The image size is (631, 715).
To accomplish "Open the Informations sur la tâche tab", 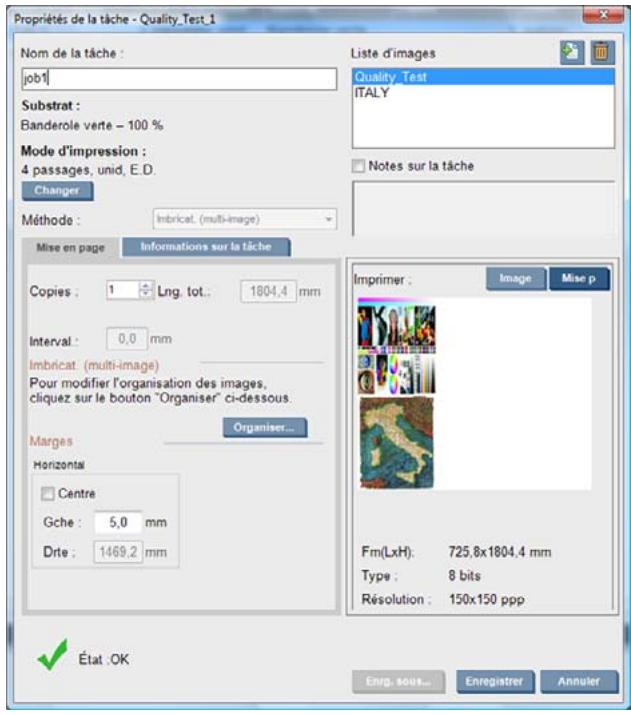I will (206, 246).
